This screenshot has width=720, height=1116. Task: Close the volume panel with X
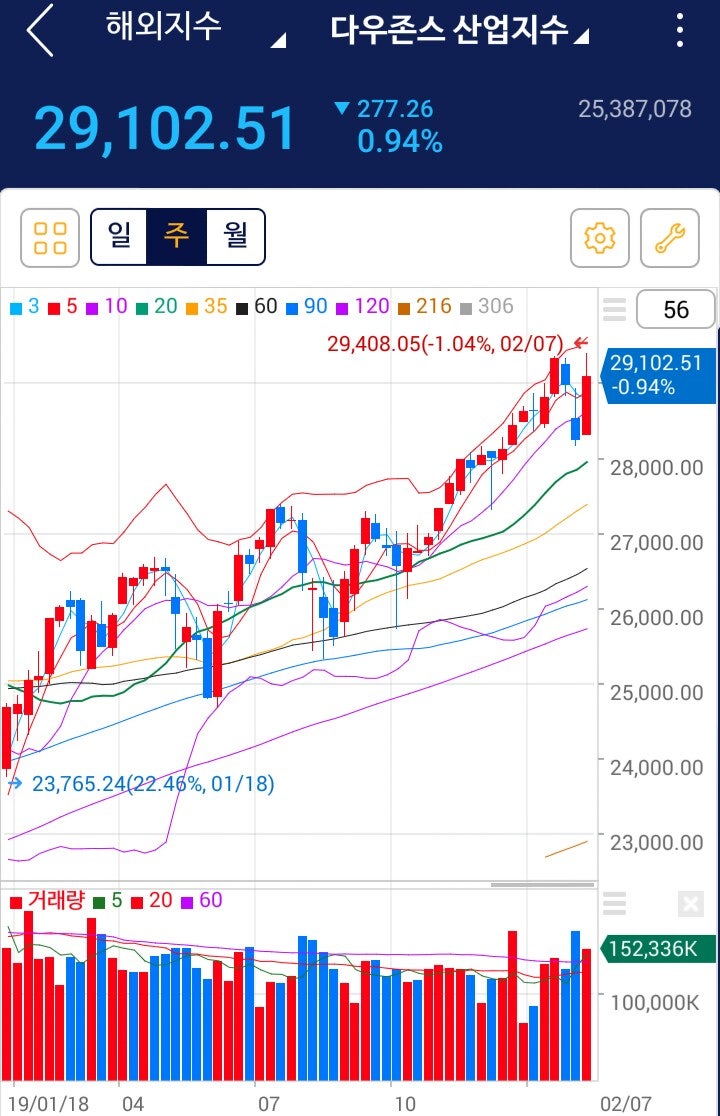pos(690,904)
